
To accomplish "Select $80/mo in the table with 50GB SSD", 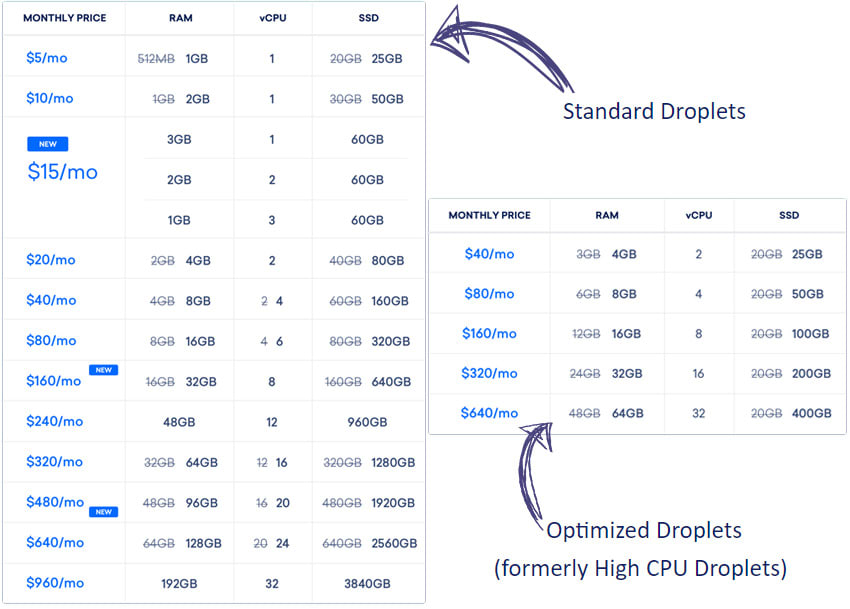I will pos(489,294).
